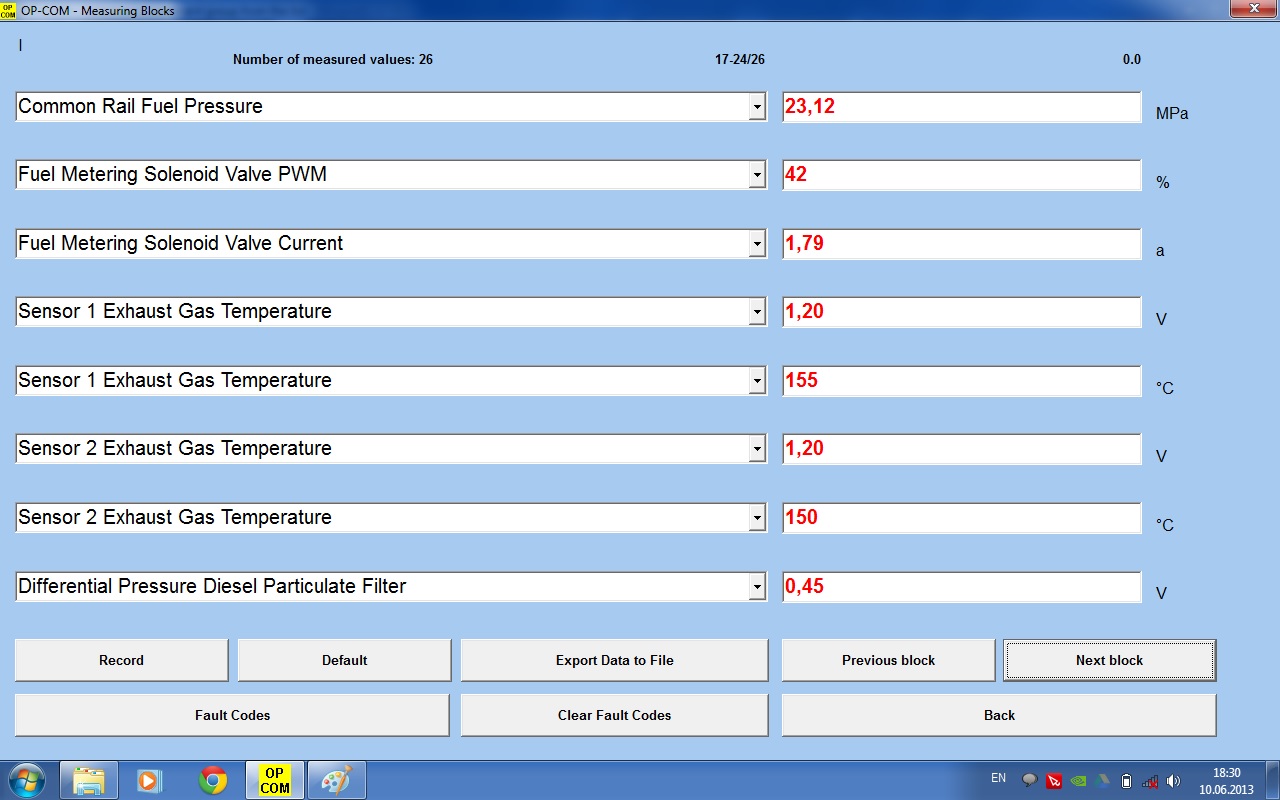Open the NVIDIA tray icon

[1078, 781]
